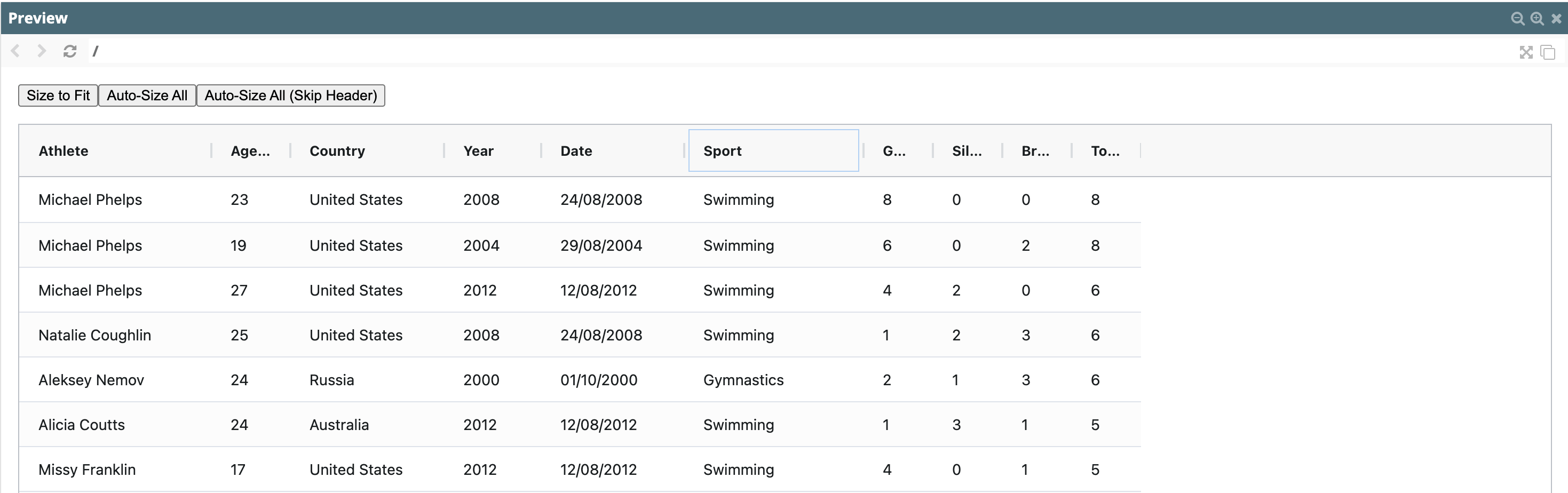Refresh the preview page
The width and height of the screenshot is (1568, 493).
click(70, 51)
